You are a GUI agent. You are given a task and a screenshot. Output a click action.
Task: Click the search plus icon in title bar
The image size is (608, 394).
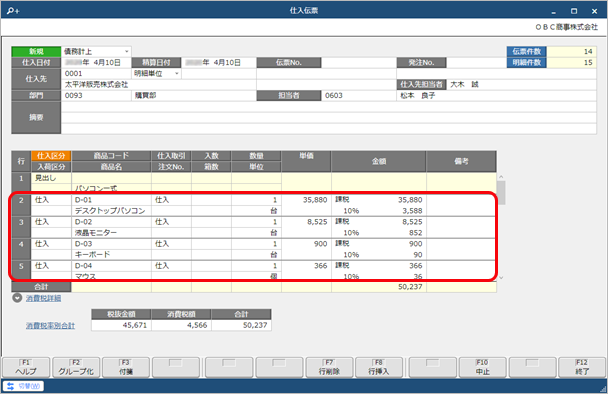point(13,11)
